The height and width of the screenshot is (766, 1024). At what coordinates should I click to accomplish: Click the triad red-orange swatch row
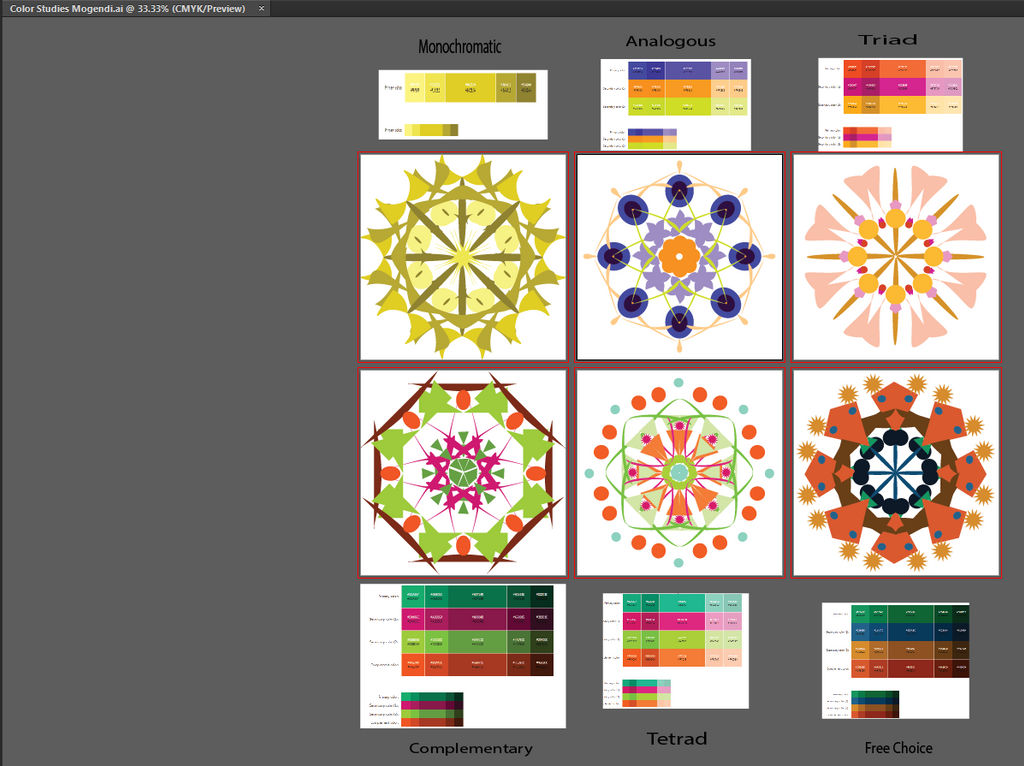903,69
